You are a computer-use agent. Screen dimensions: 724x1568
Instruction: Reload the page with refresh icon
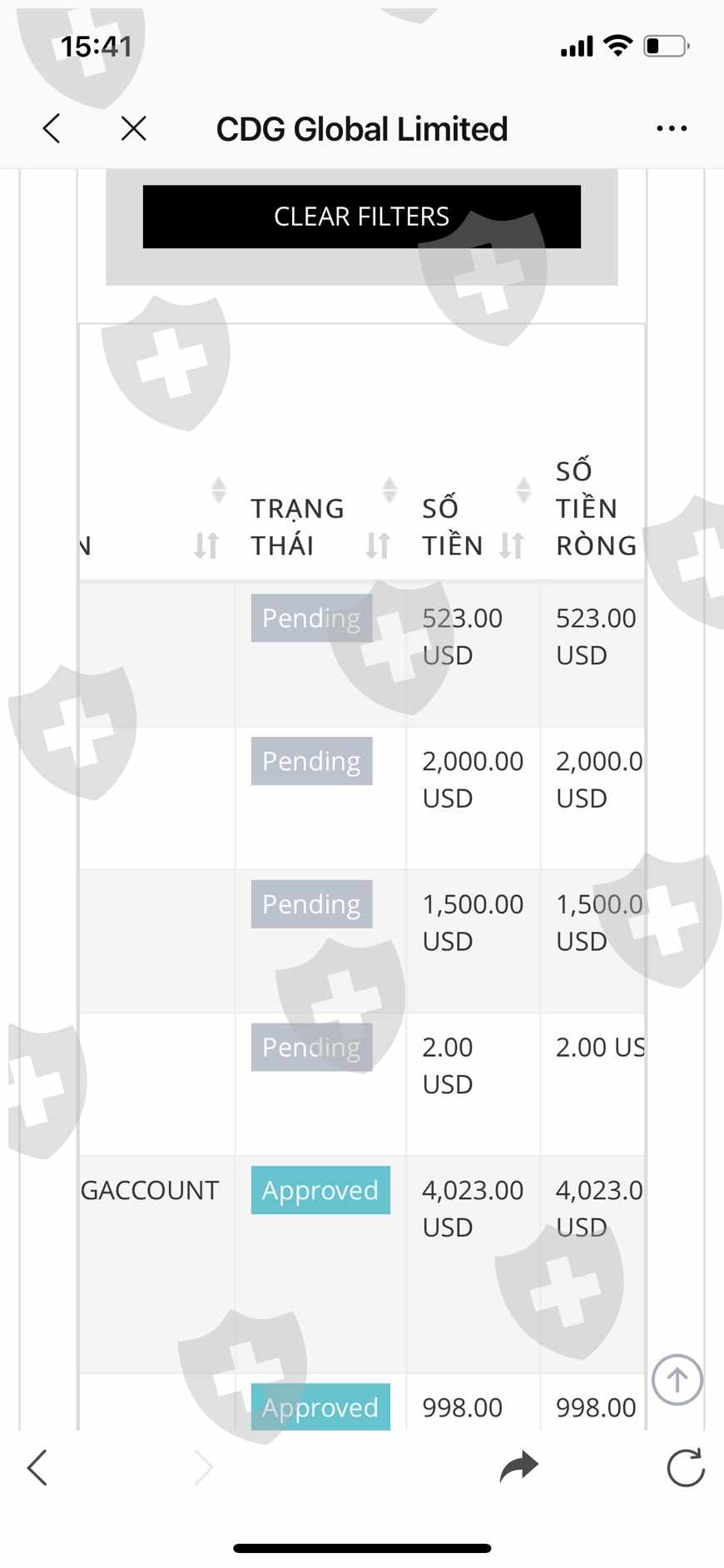coord(686,1467)
